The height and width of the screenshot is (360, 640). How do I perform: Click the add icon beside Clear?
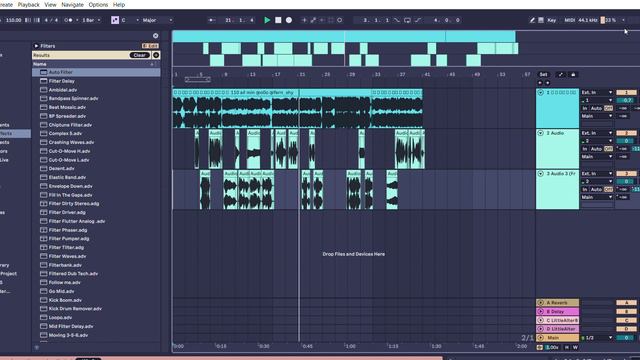pyautogui.click(x=156, y=55)
